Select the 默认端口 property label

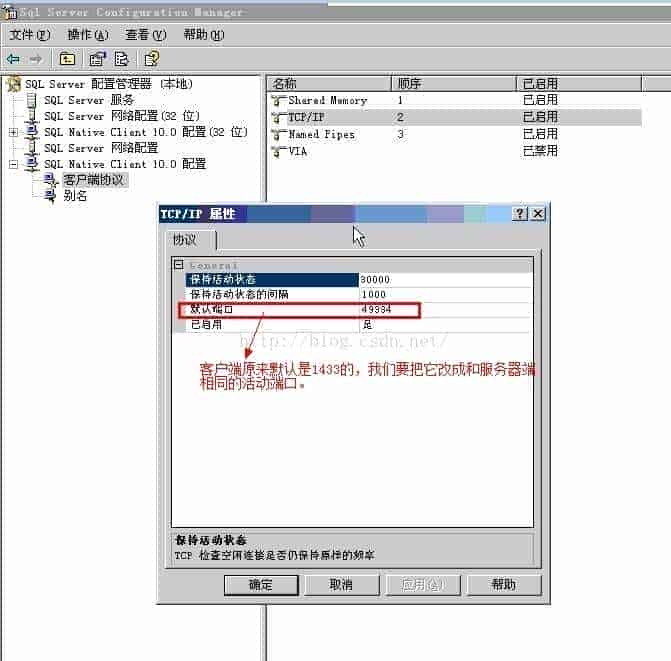pos(211,309)
